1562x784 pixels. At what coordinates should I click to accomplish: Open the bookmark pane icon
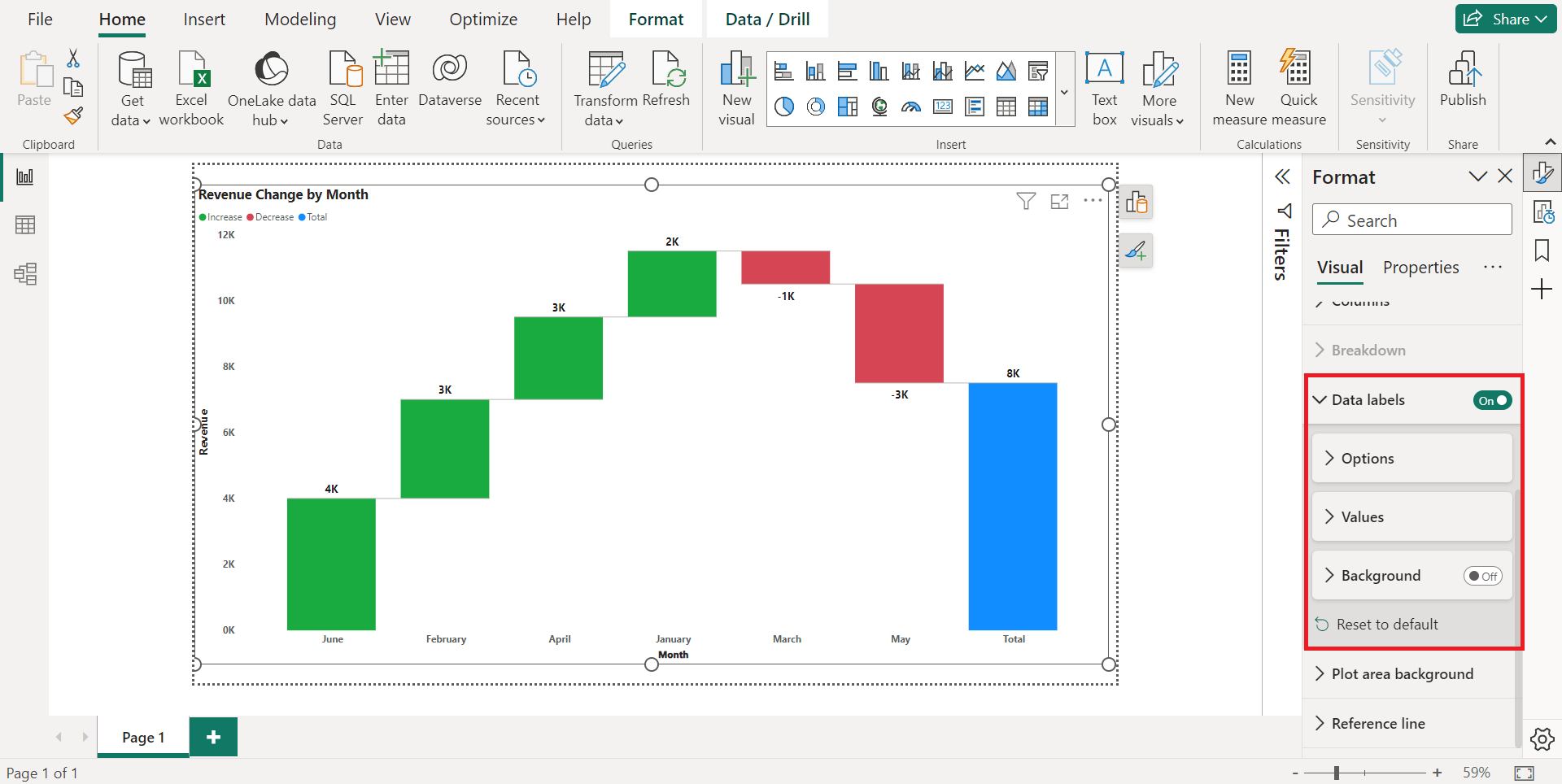1542,250
